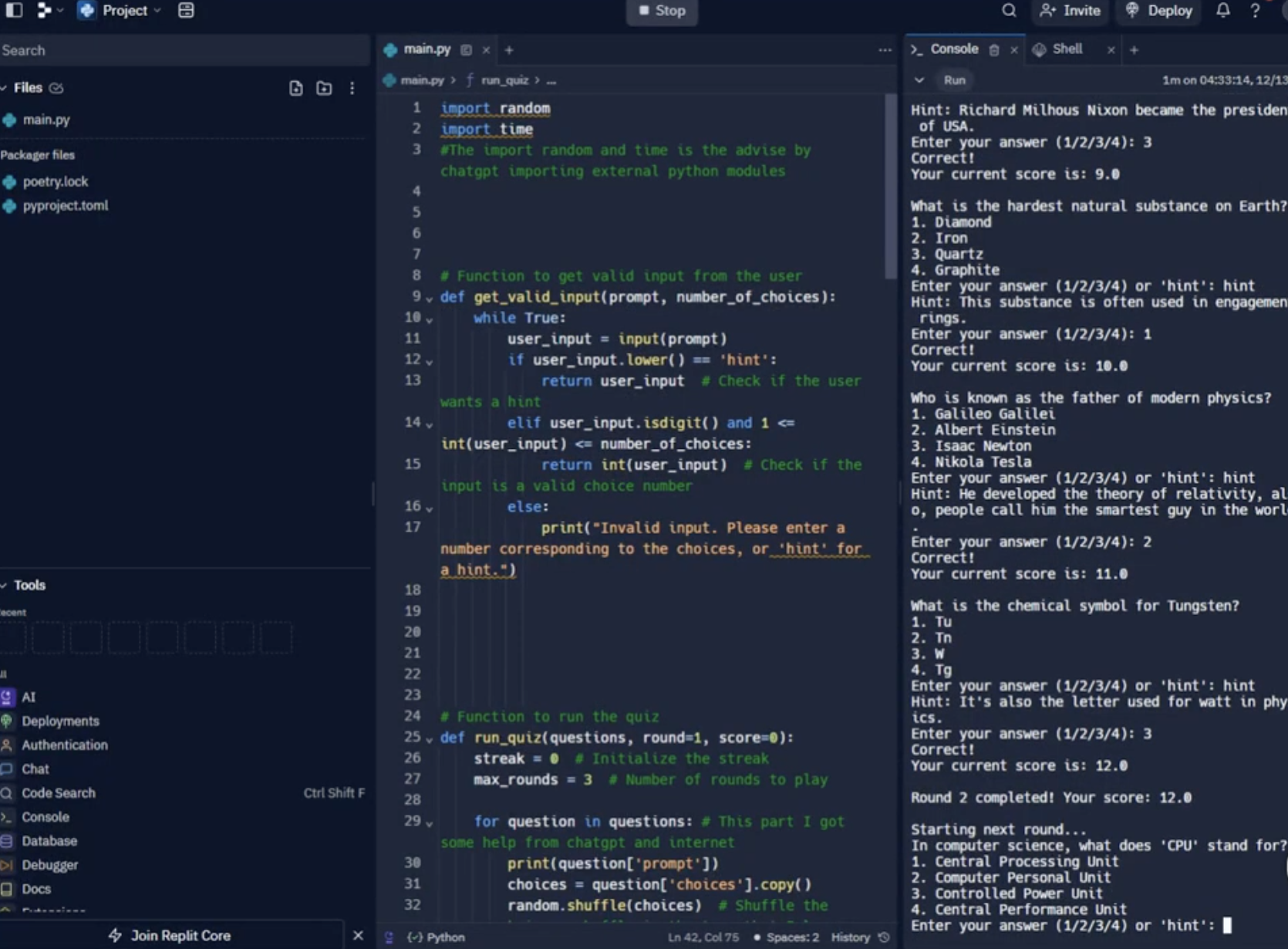
Task: Open Files panel more options menu
Action: 352,88
